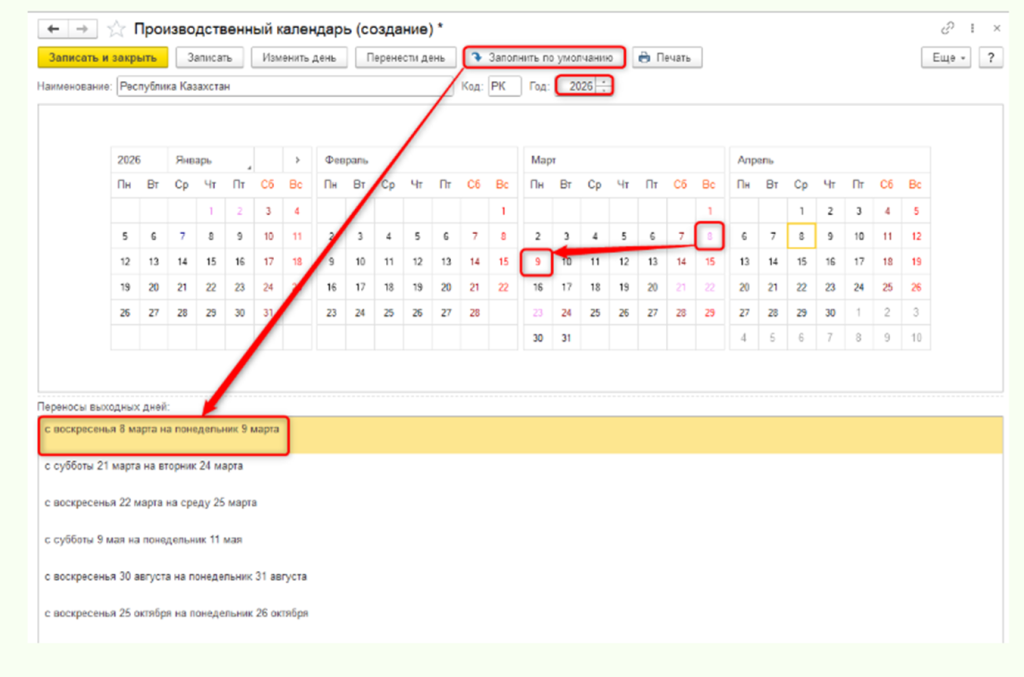Image resolution: width=1024 pixels, height=677 pixels.
Task: Click into the Наименование input field
Action: click(x=284, y=87)
